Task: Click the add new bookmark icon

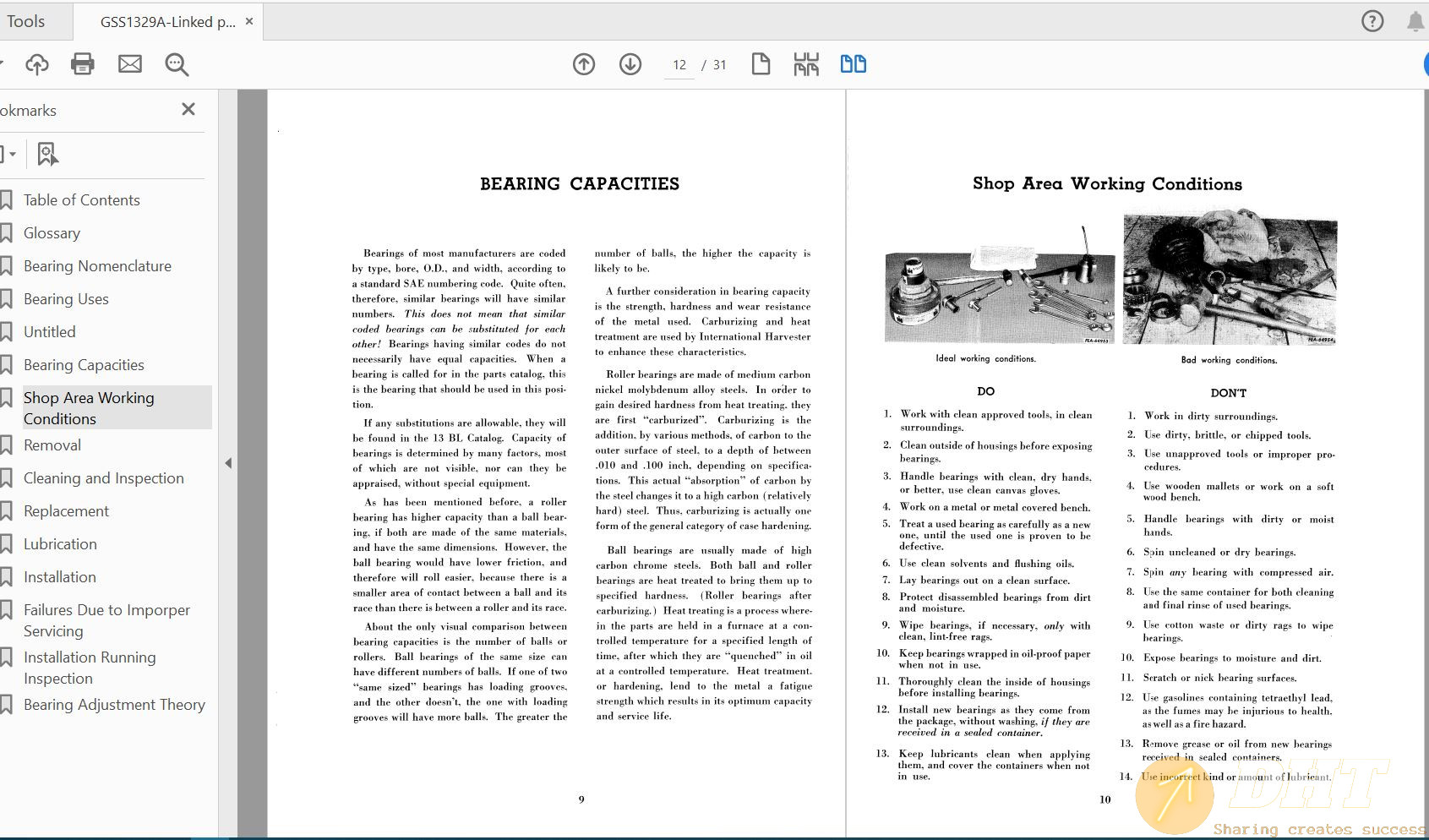Action: click(x=47, y=154)
